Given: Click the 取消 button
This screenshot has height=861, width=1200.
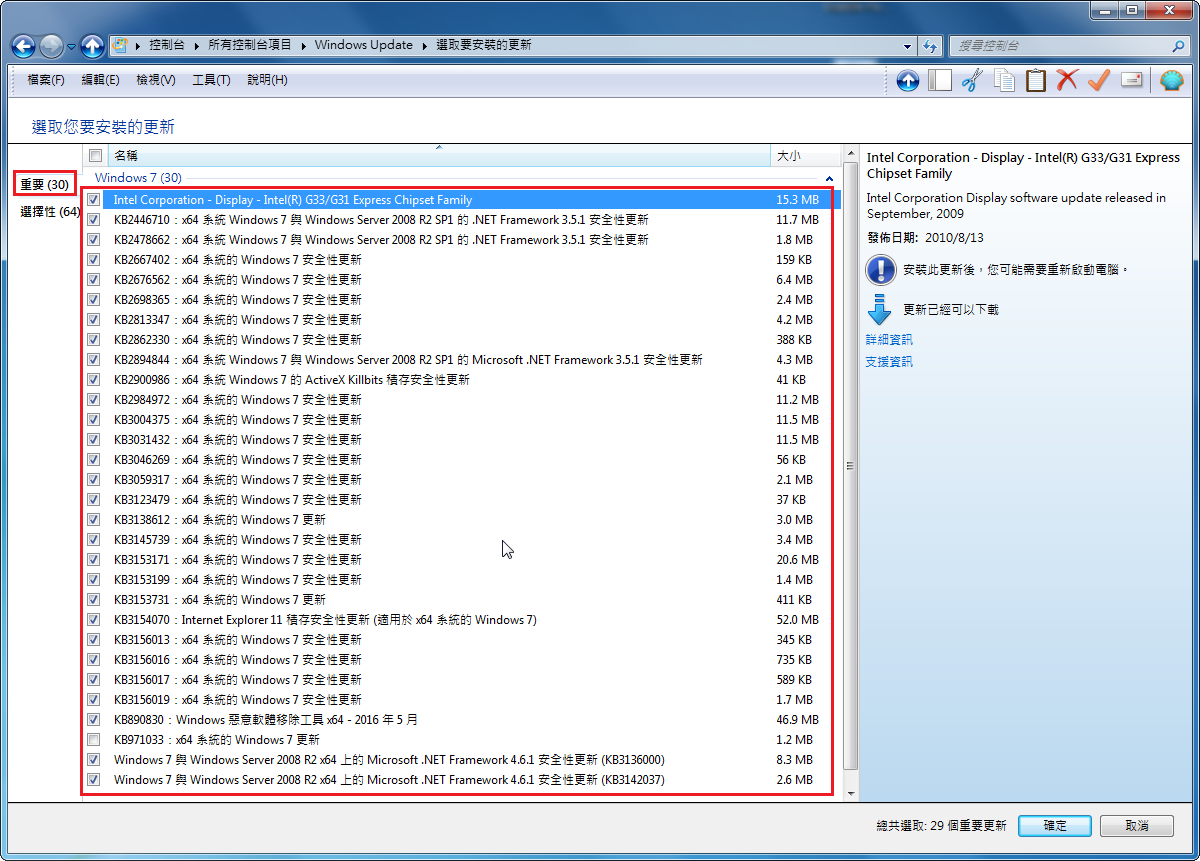Looking at the screenshot, I should pyautogui.click(x=1137, y=826).
